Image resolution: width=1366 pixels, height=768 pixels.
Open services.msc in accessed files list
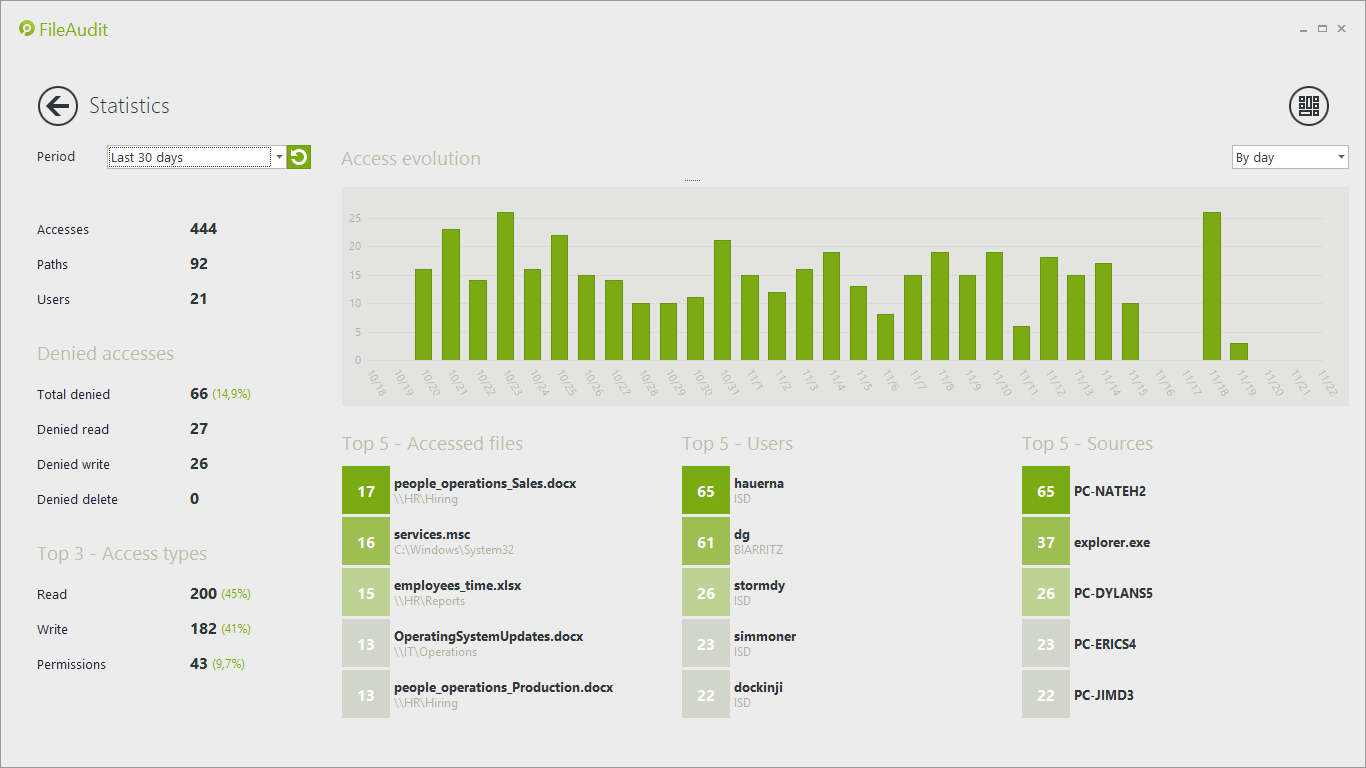tap(432, 535)
